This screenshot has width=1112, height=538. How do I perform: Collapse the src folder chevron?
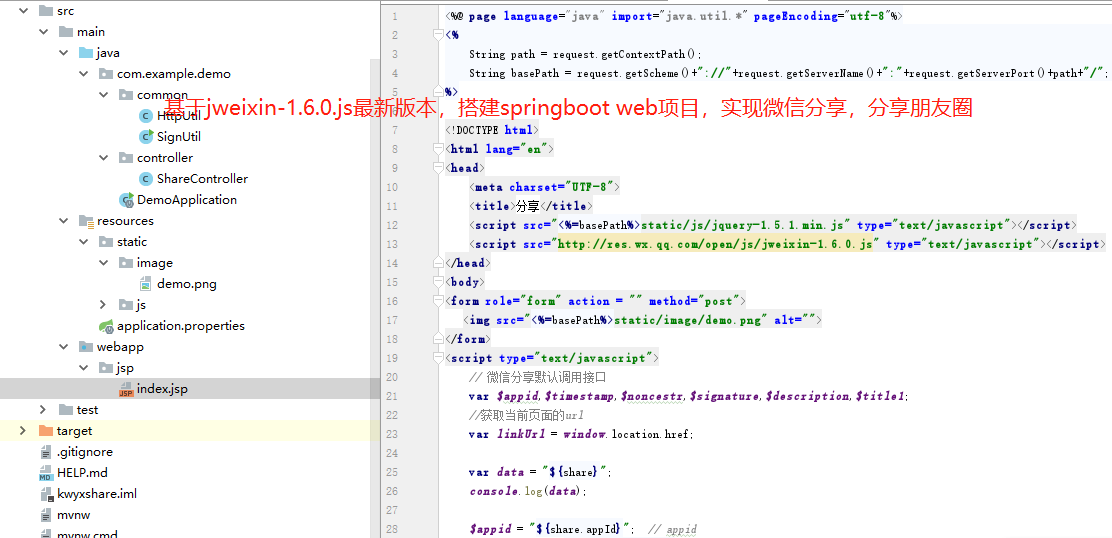coord(24,11)
